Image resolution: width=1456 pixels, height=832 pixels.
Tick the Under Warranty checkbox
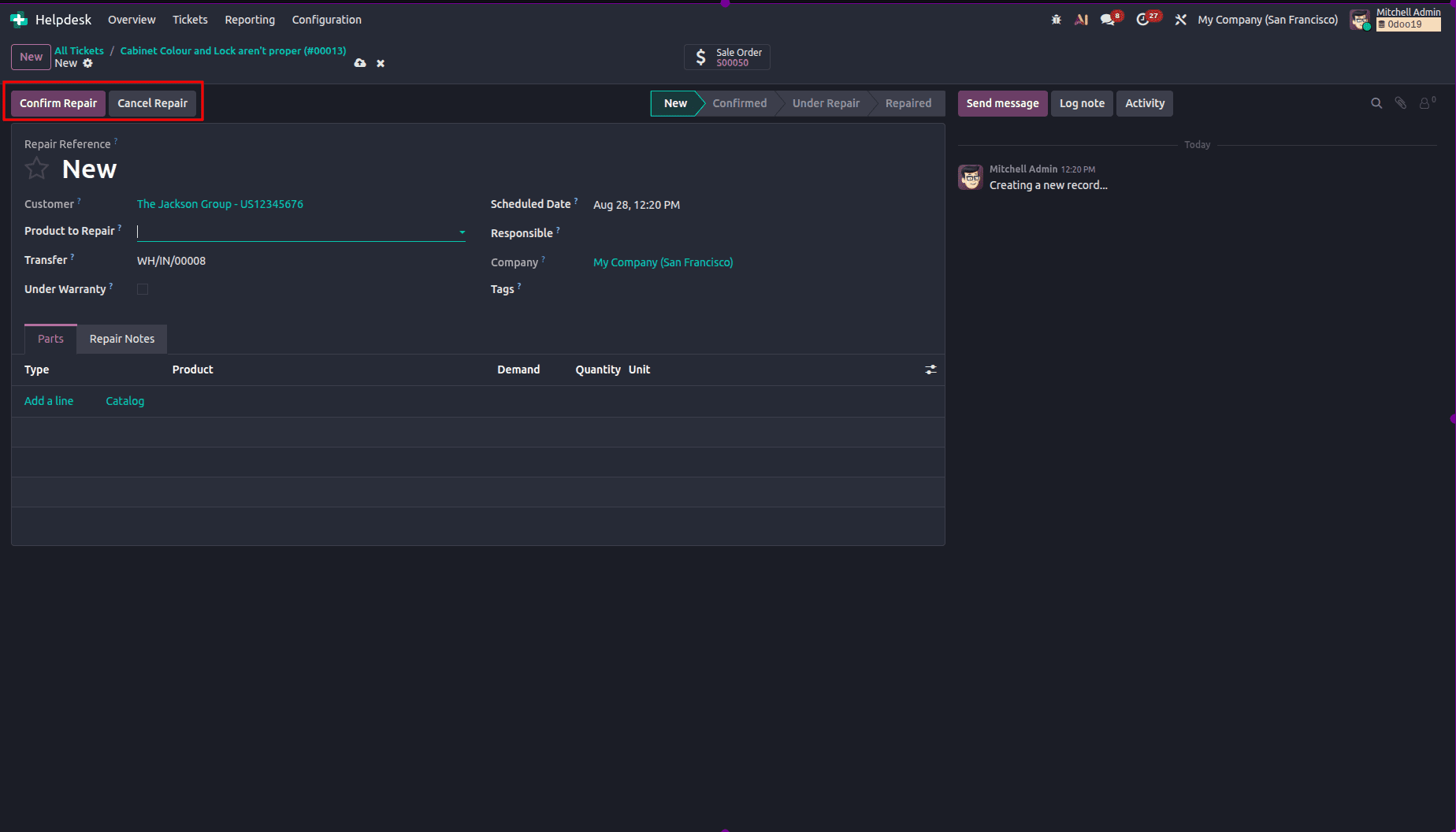coord(143,289)
